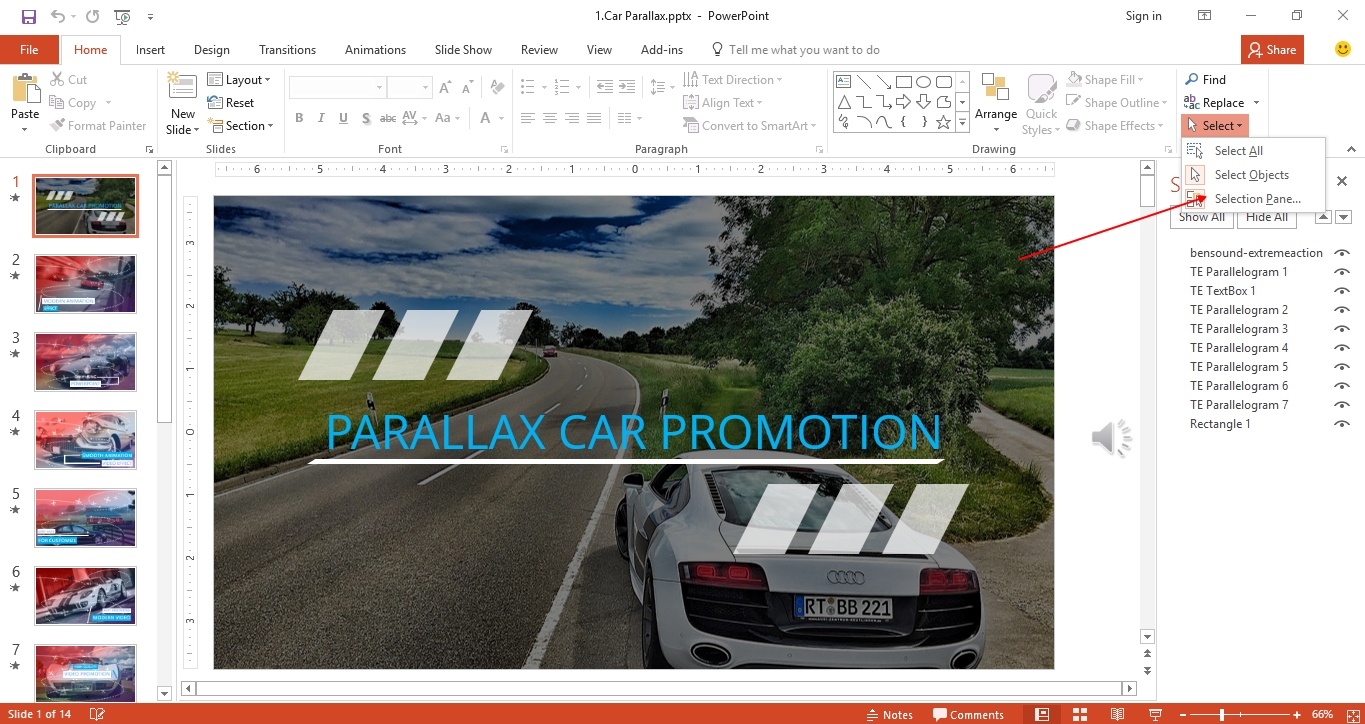Toggle visibility of TE Parallelogram 3
The width and height of the screenshot is (1365, 724).
point(1341,328)
